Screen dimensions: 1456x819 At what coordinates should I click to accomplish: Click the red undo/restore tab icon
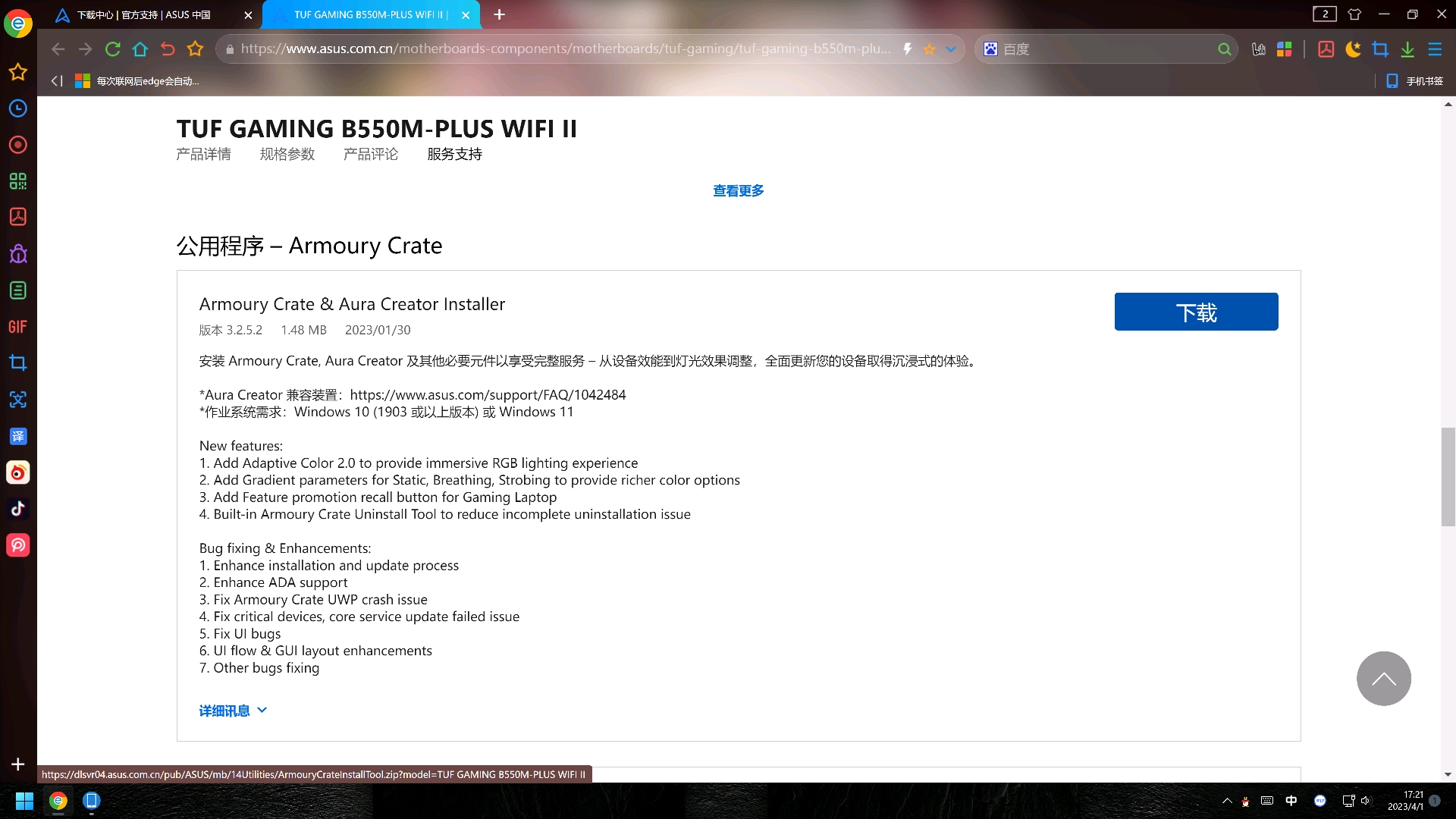(x=168, y=49)
